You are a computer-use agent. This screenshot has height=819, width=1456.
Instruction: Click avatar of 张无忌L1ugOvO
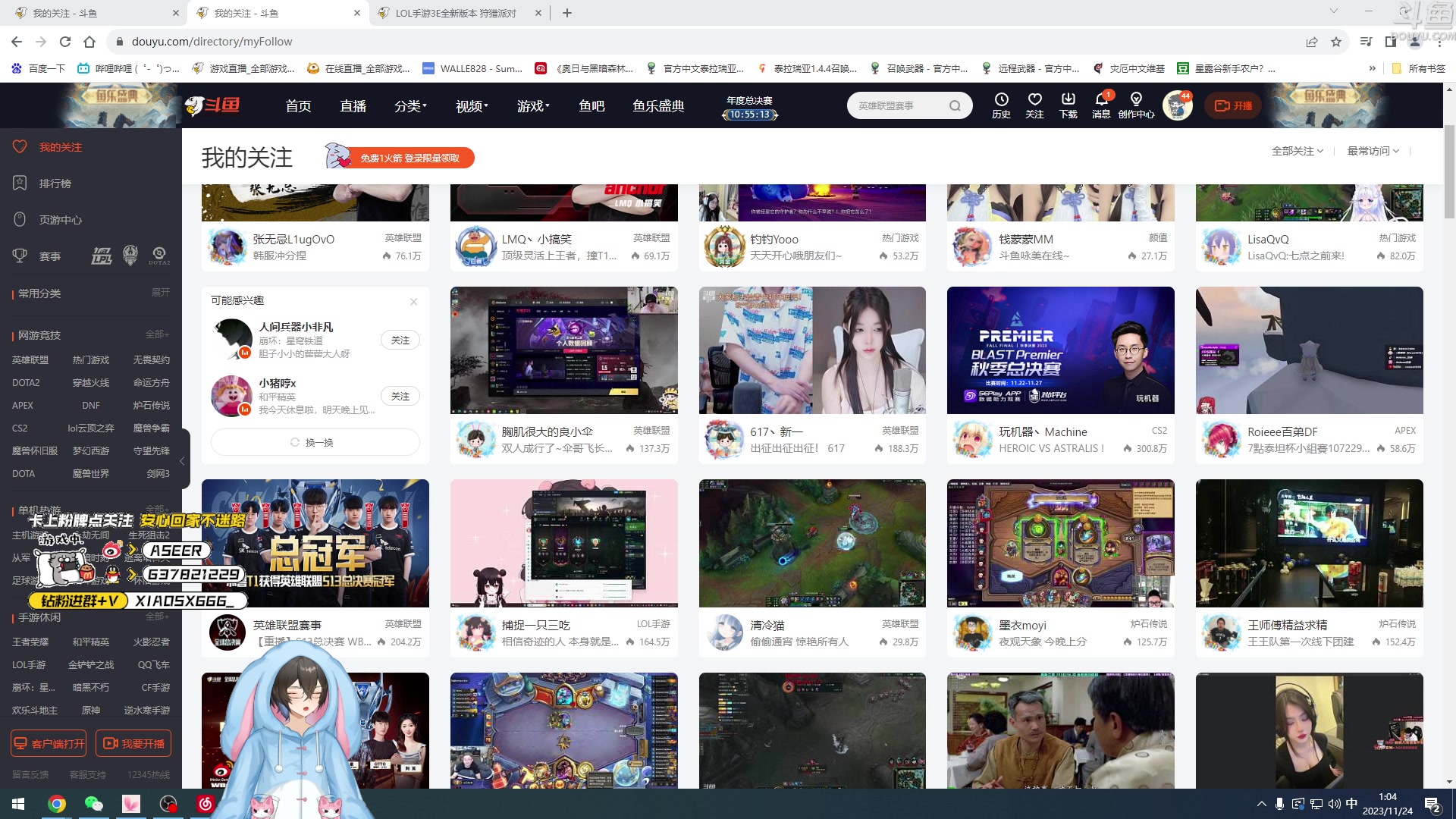(x=227, y=246)
